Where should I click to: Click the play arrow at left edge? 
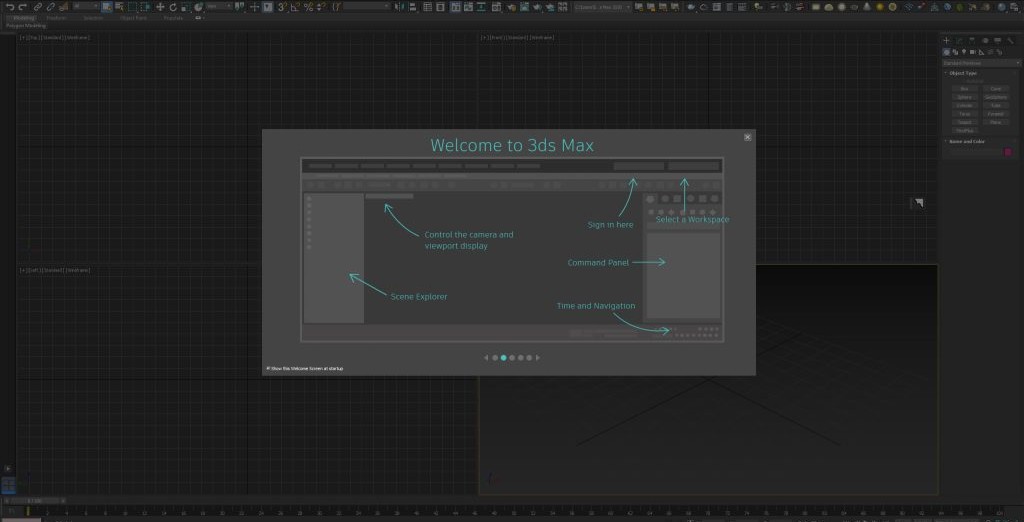[x=8, y=468]
